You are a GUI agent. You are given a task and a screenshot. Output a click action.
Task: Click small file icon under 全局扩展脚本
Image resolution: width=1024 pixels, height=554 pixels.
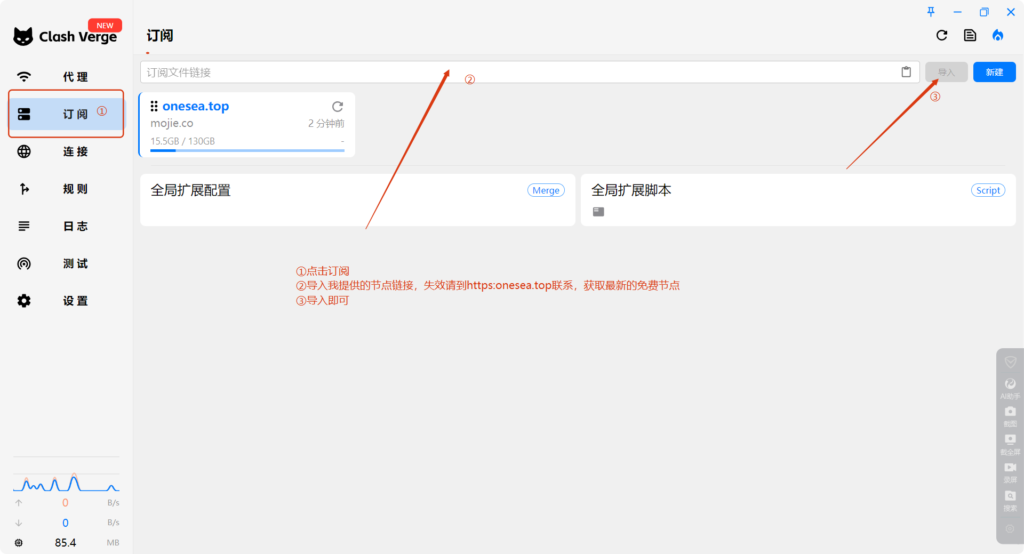pyautogui.click(x=598, y=212)
